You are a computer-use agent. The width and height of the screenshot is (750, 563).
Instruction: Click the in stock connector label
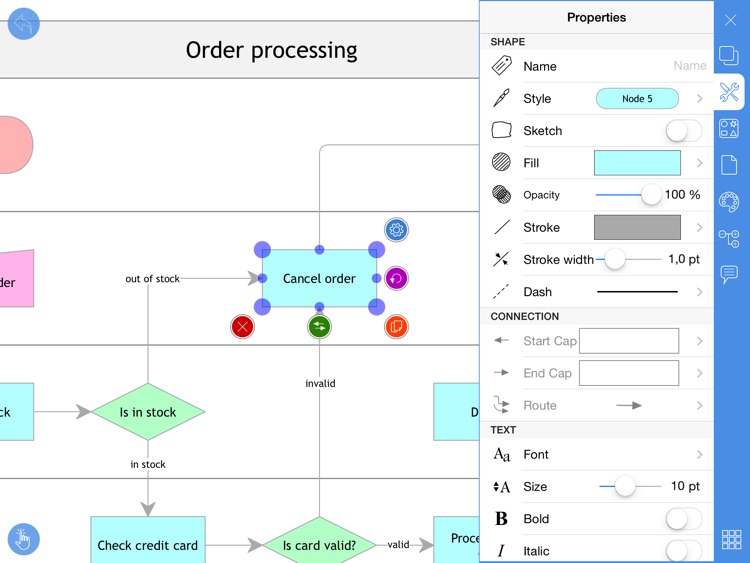[148, 464]
